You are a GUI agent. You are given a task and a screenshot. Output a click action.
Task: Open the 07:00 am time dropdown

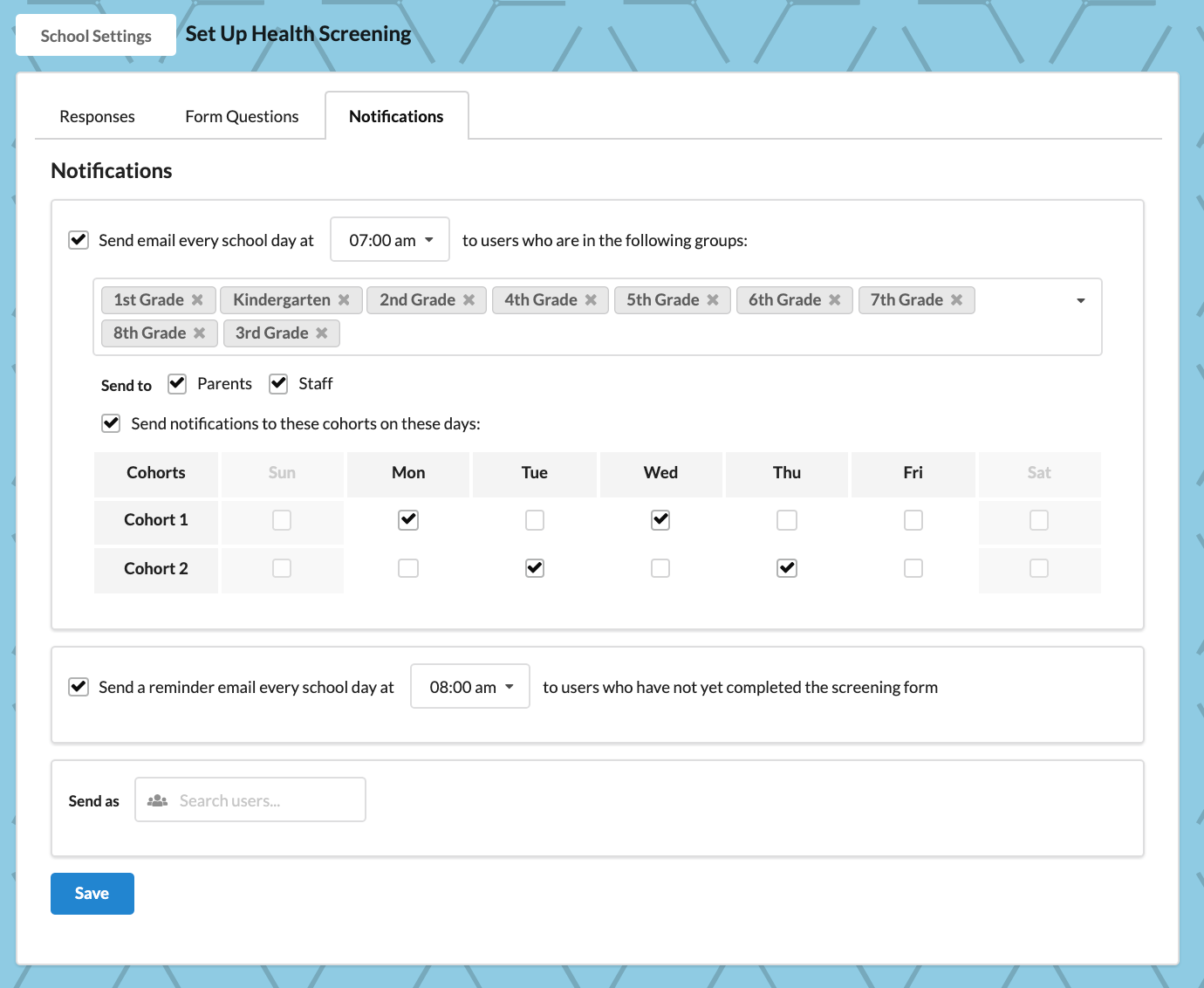click(390, 239)
